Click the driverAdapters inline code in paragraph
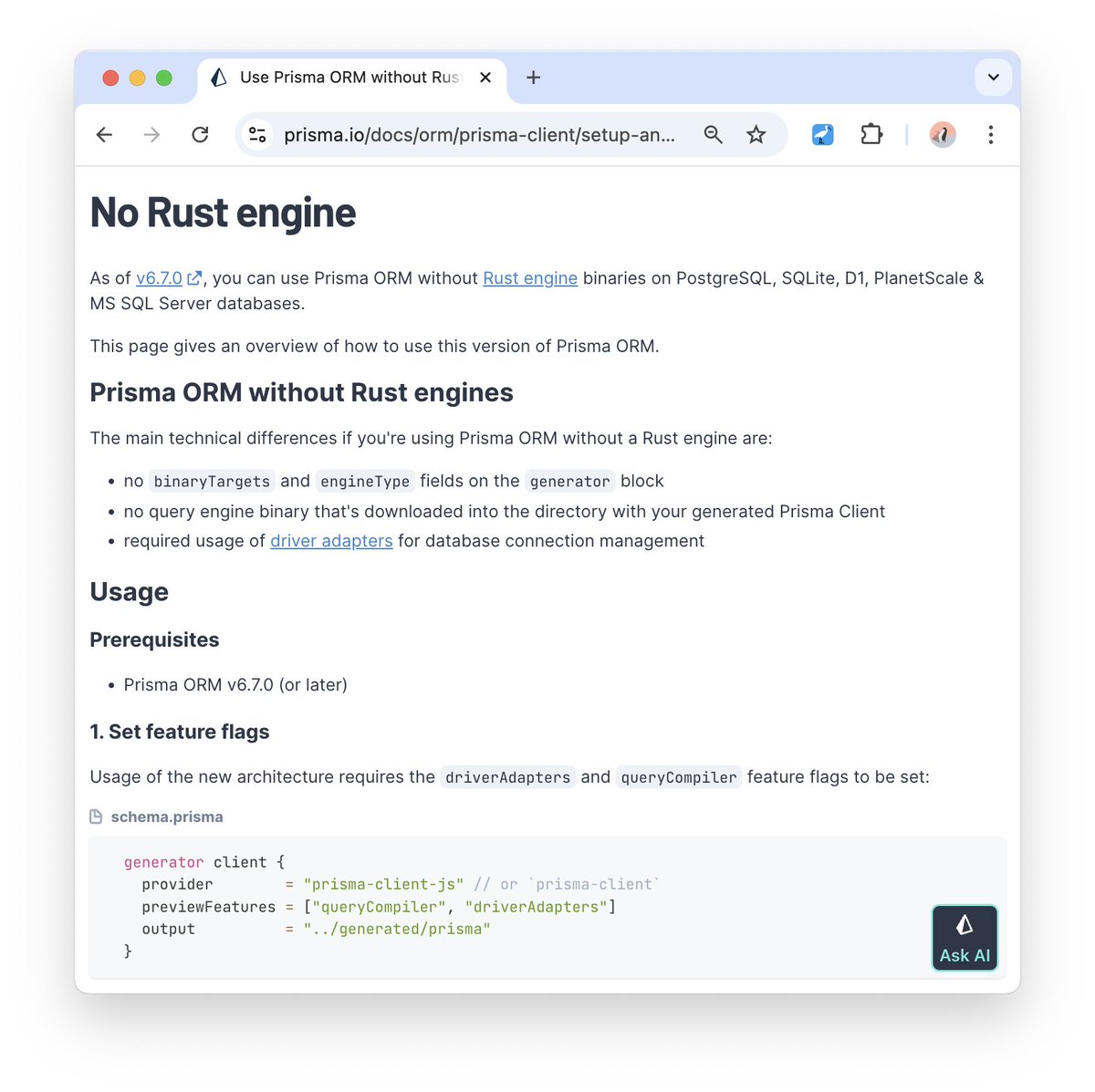Image resolution: width=1095 pixels, height=1092 pixels. 508,777
